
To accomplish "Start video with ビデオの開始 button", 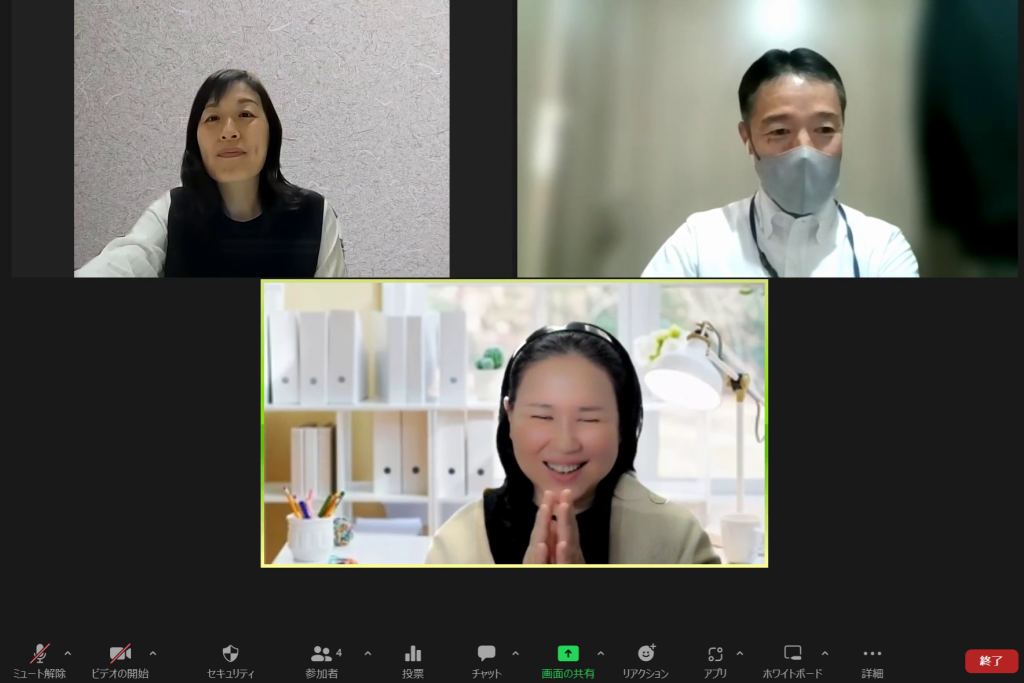I will [x=120, y=654].
